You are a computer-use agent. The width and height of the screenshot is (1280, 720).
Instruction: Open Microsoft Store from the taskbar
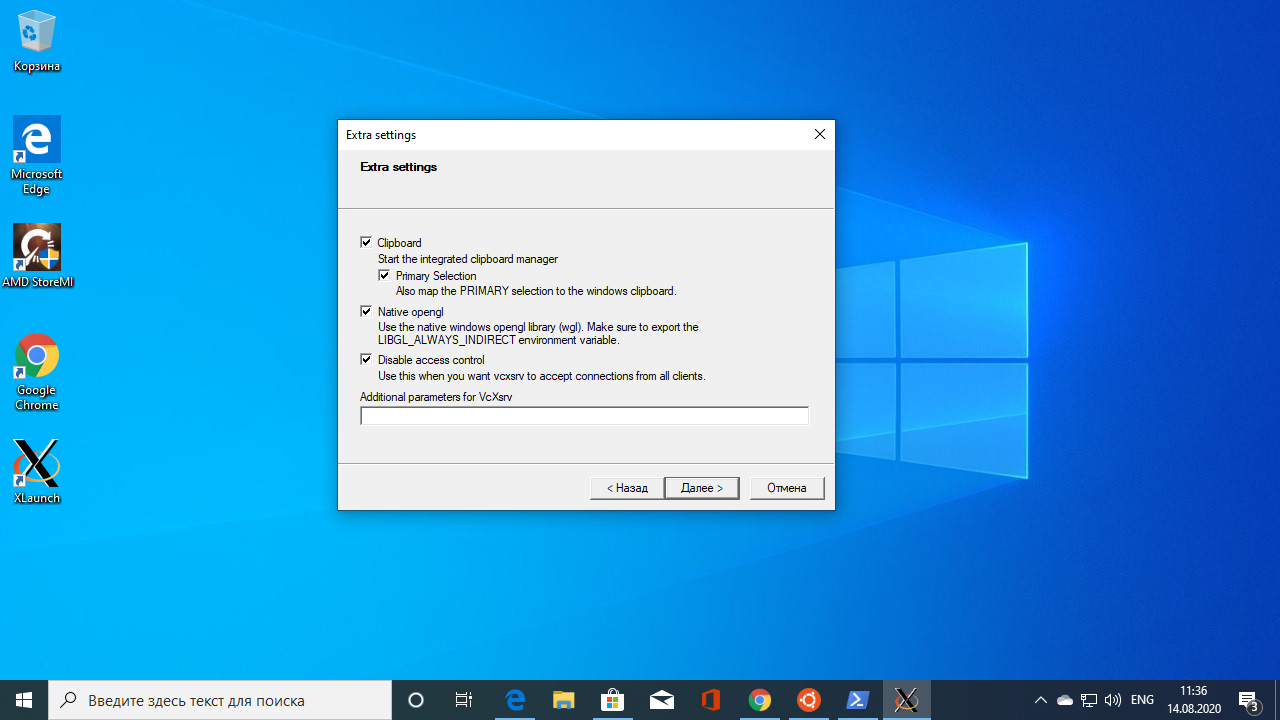pos(613,700)
